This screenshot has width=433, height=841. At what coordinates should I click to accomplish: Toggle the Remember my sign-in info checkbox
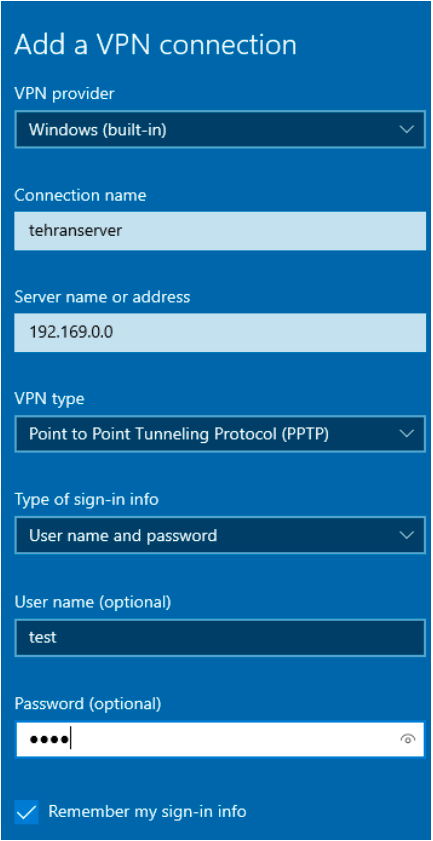point(26,811)
